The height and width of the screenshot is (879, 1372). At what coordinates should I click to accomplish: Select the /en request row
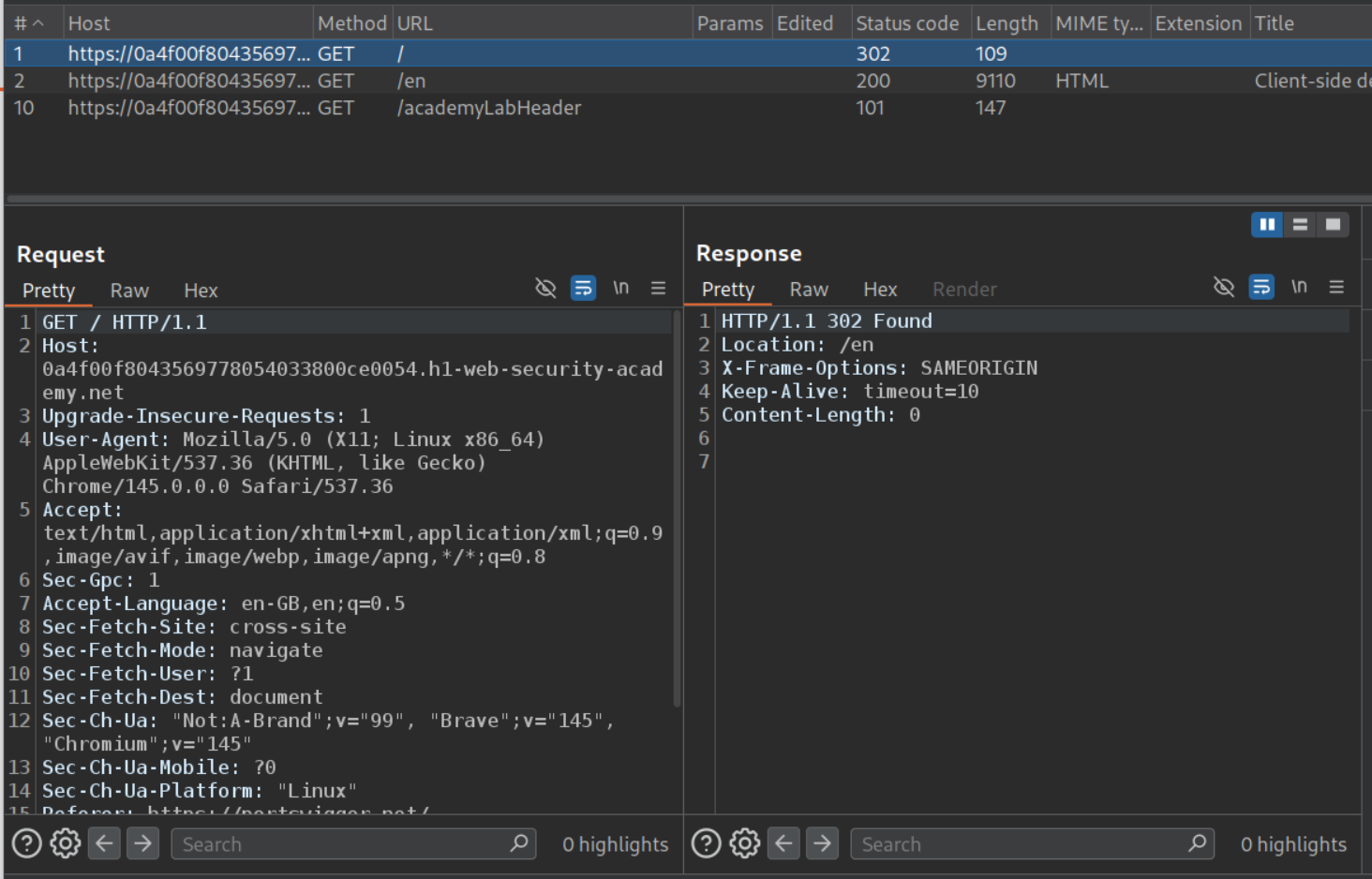[x=412, y=82]
